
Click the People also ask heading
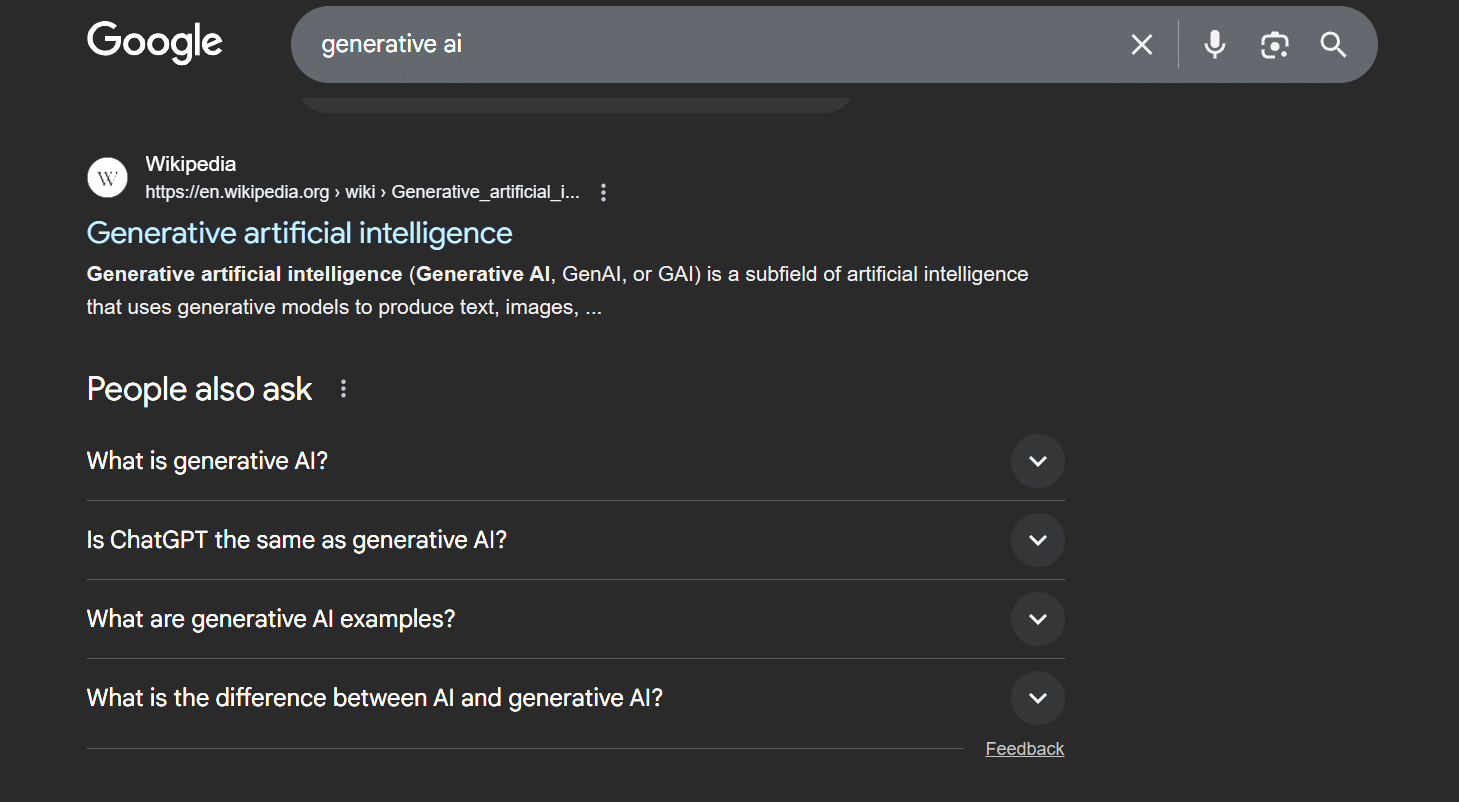199,388
